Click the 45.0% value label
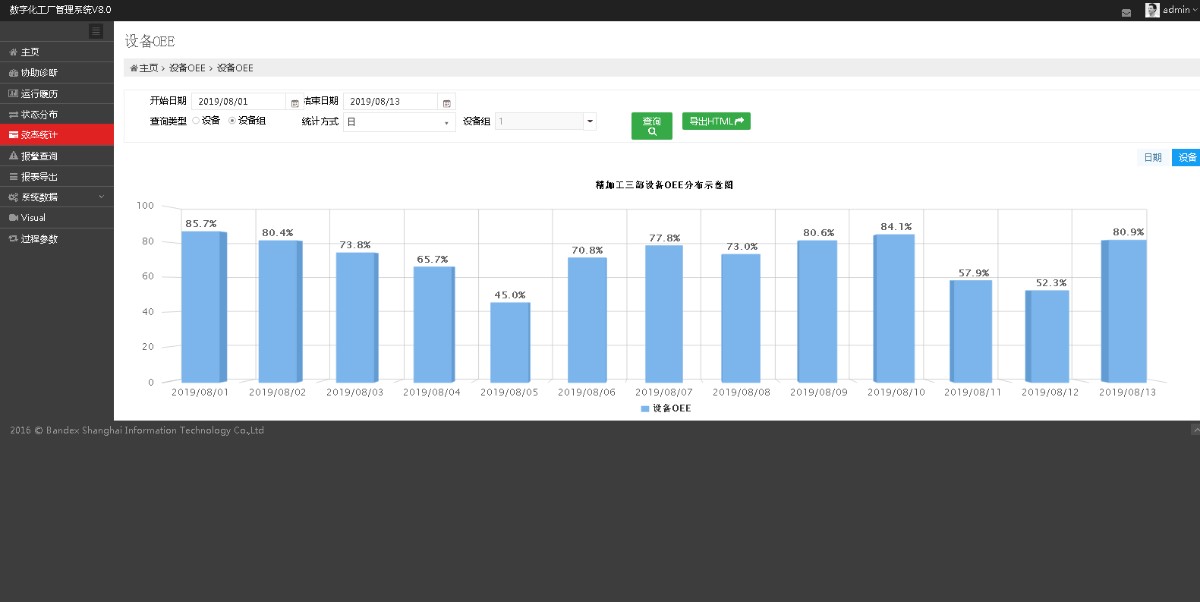The width and height of the screenshot is (1200, 602). (x=510, y=295)
